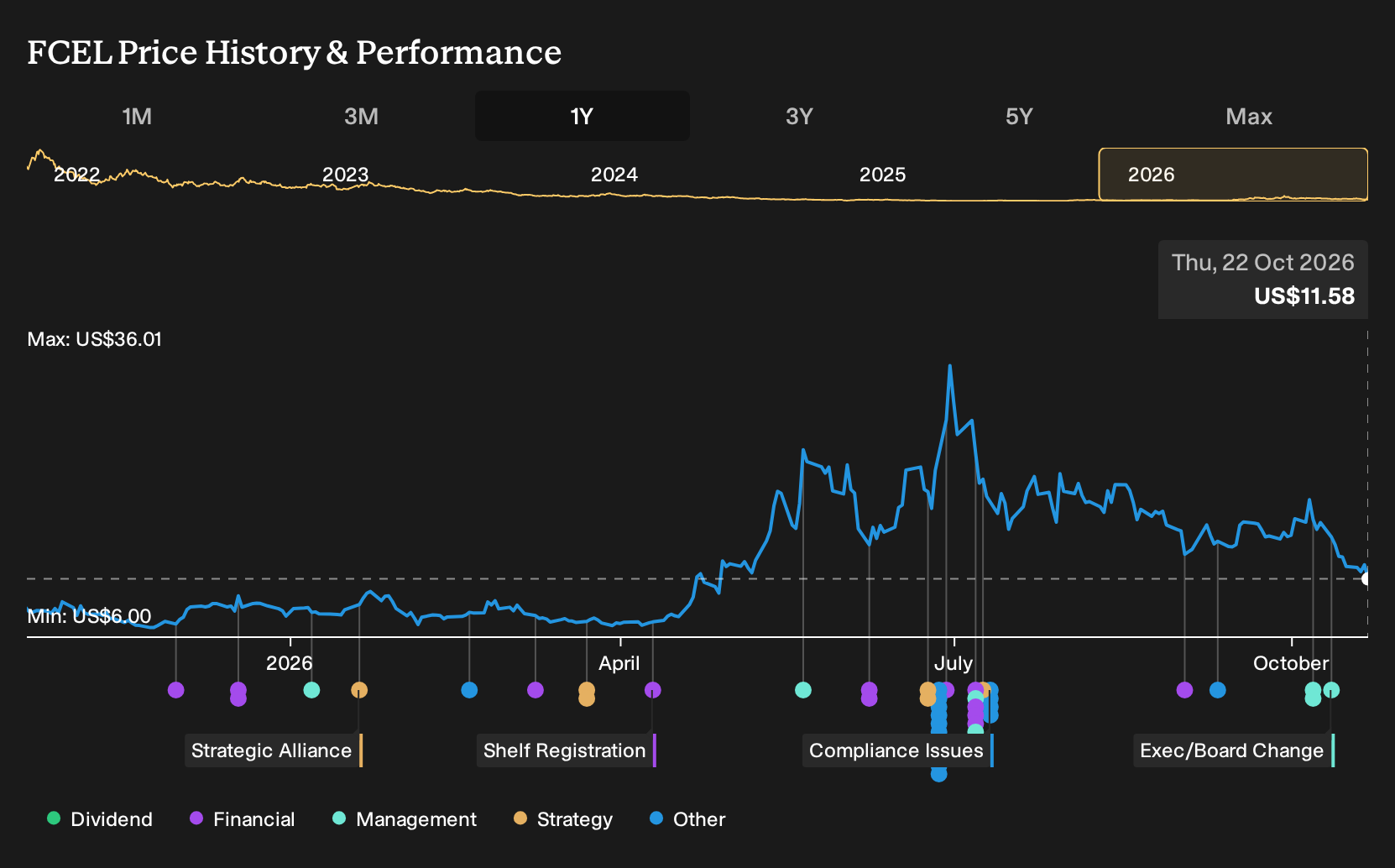This screenshot has height=868, width=1395.
Task: Show Max price history range
Action: point(1249,116)
